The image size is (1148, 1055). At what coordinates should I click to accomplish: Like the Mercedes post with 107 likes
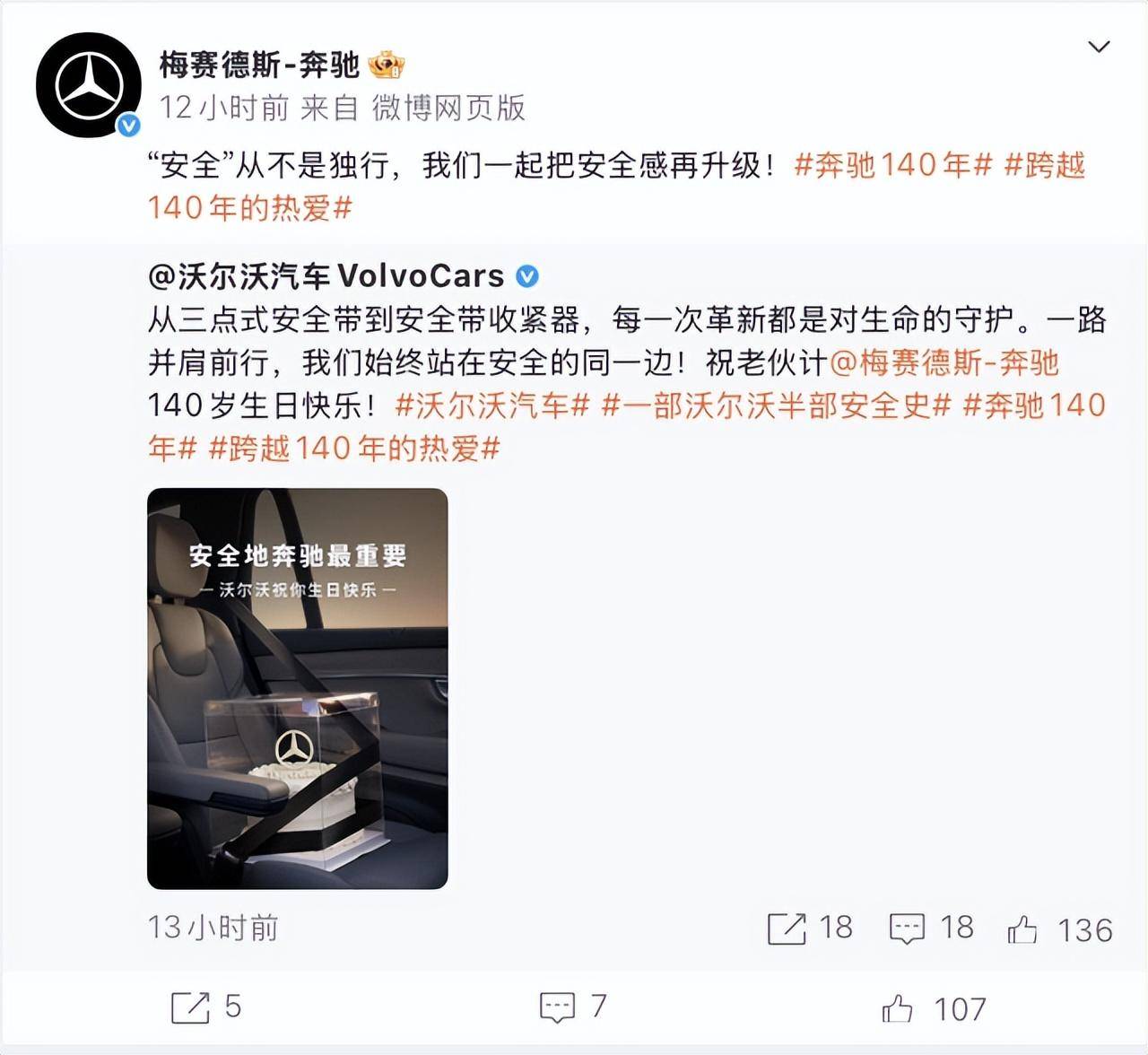tap(934, 1009)
